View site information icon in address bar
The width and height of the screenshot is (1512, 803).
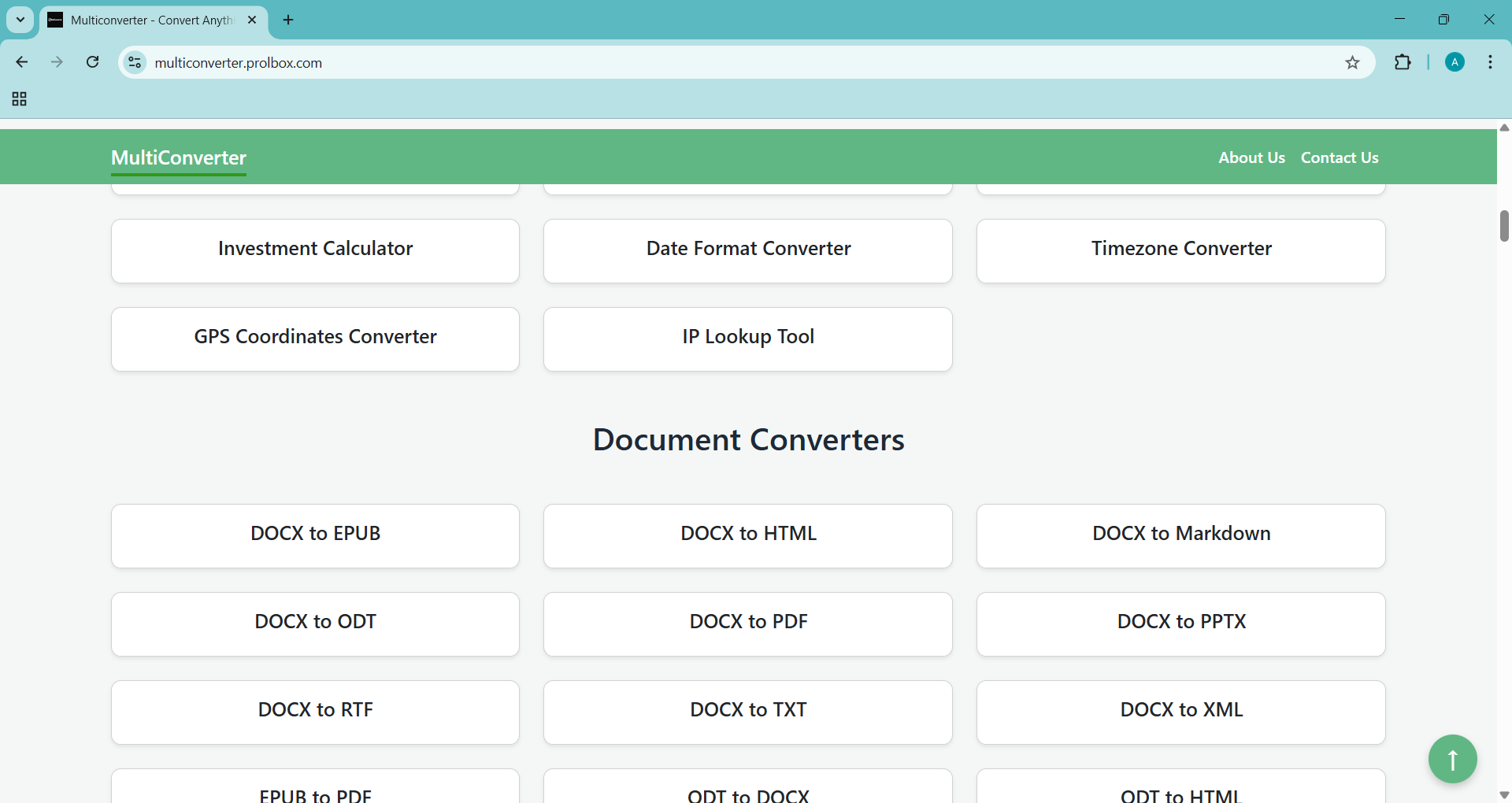click(135, 62)
